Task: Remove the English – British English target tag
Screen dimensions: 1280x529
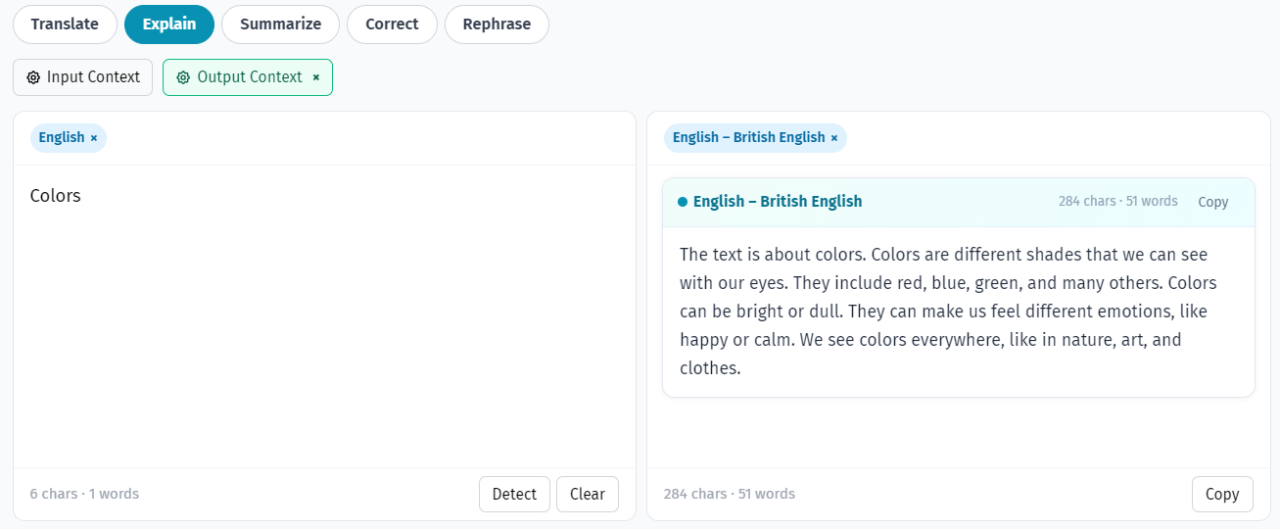Action: (x=834, y=138)
